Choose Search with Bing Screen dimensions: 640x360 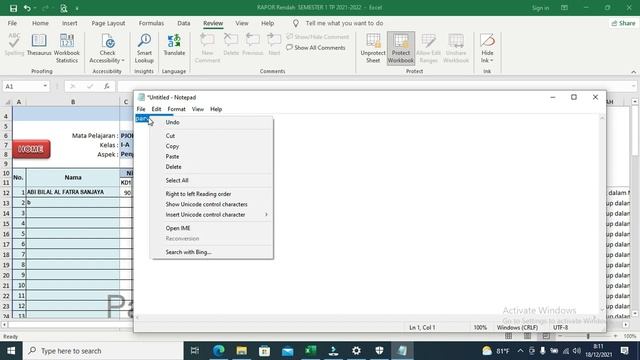pyautogui.click(x=211, y=252)
